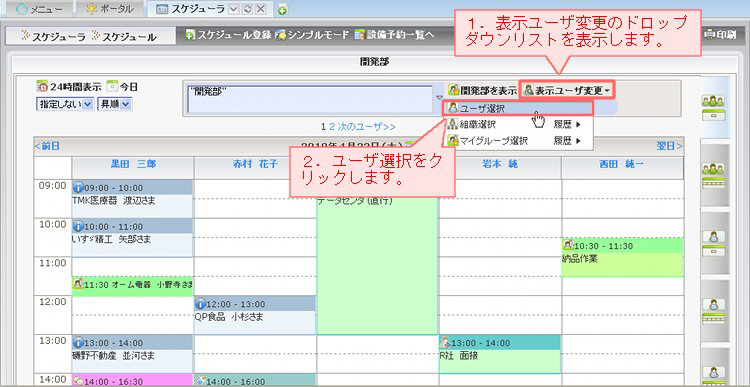Select the personal day-view icon in the right sidebar
The height and width of the screenshot is (387, 750).
click(713, 243)
